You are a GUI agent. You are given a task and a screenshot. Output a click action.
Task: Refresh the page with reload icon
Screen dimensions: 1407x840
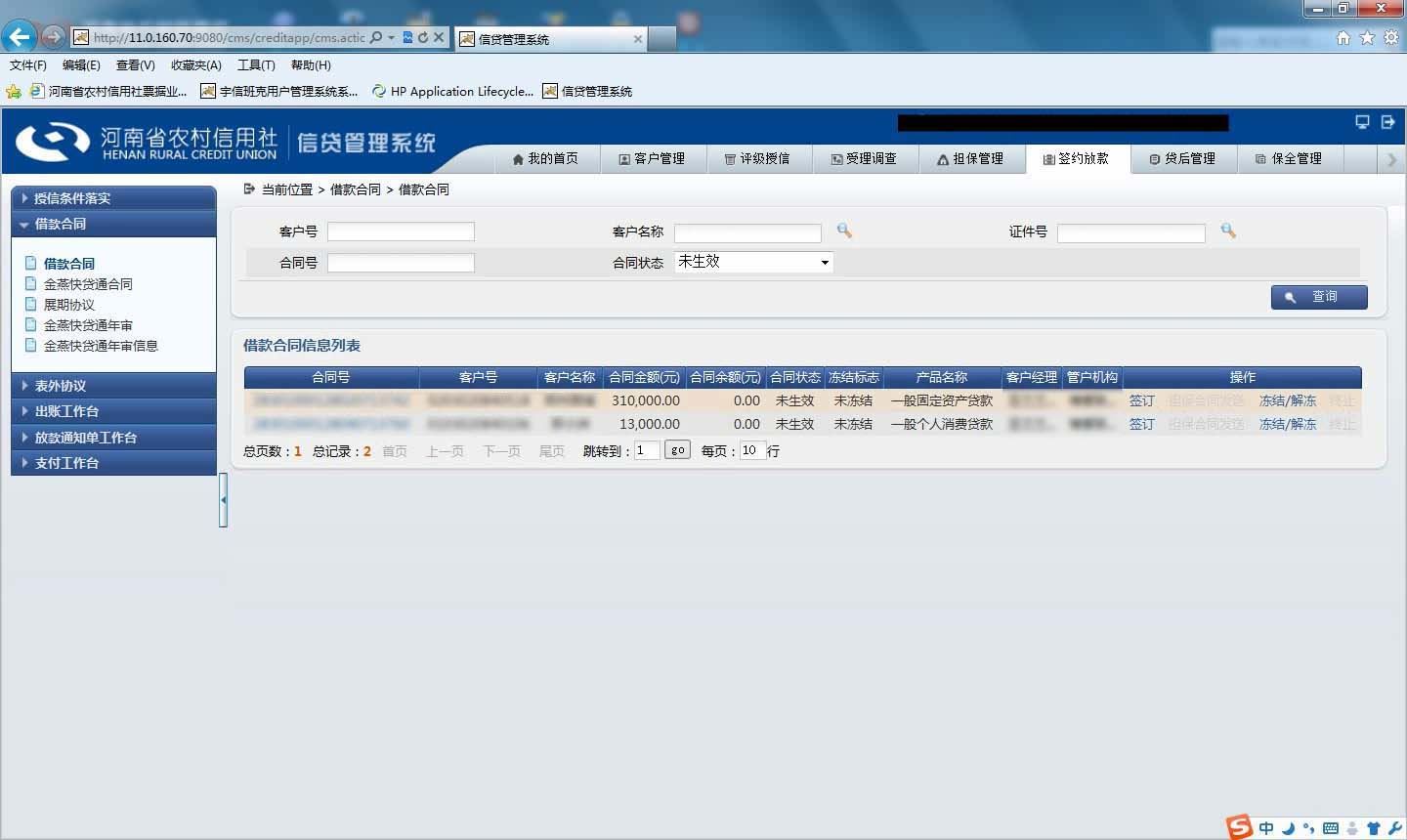(x=423, y=37)
